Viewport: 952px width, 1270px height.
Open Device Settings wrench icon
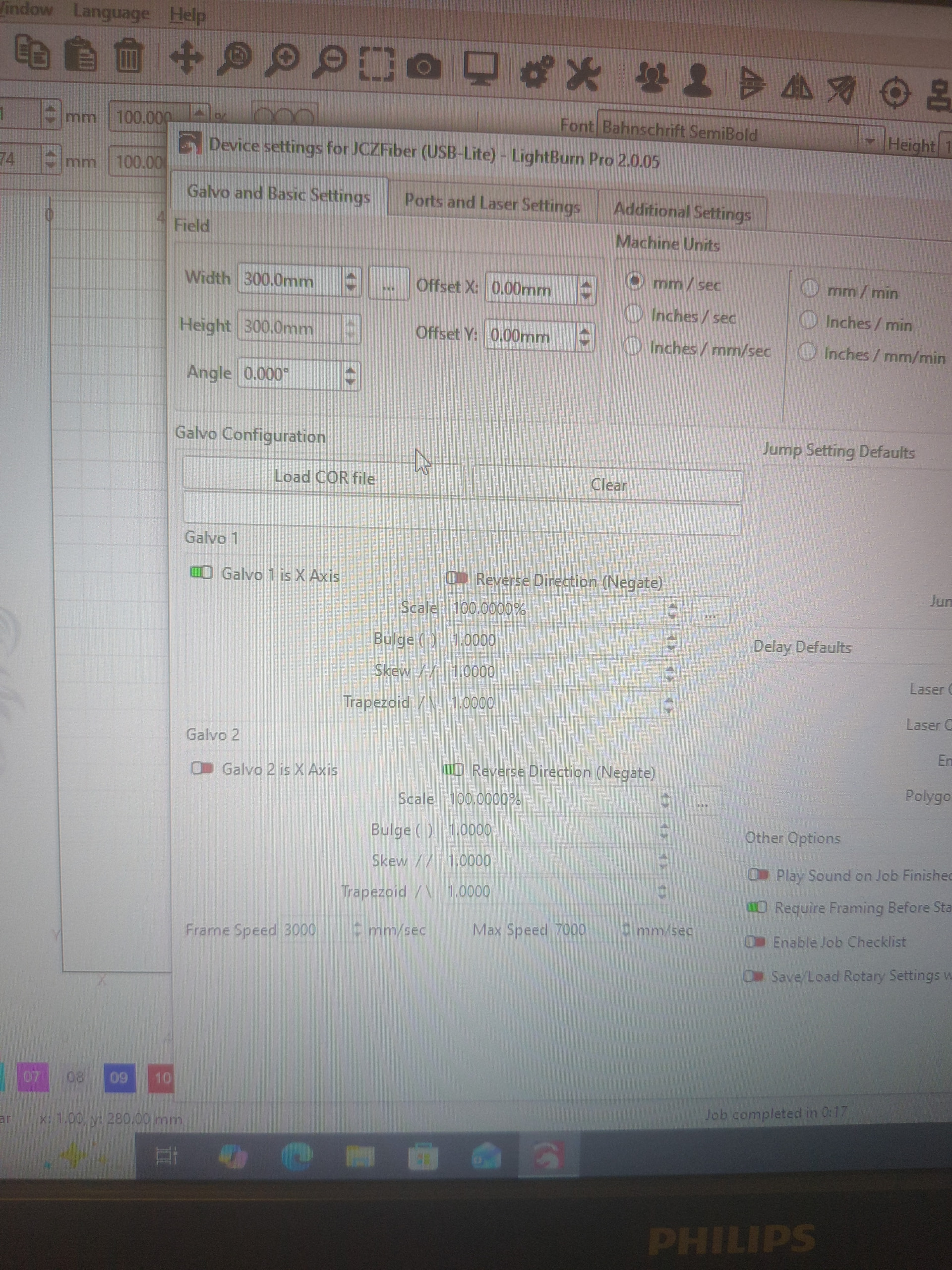[x=584, y=74]
